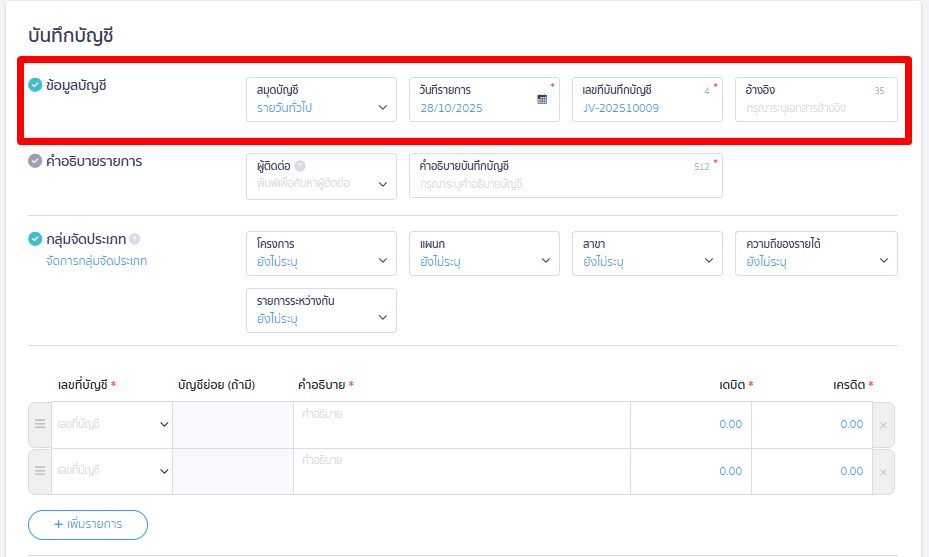Screen dimensions: 929x557
Task: Open the รายการระหว่างกัน dropdown
Action: 321,311
